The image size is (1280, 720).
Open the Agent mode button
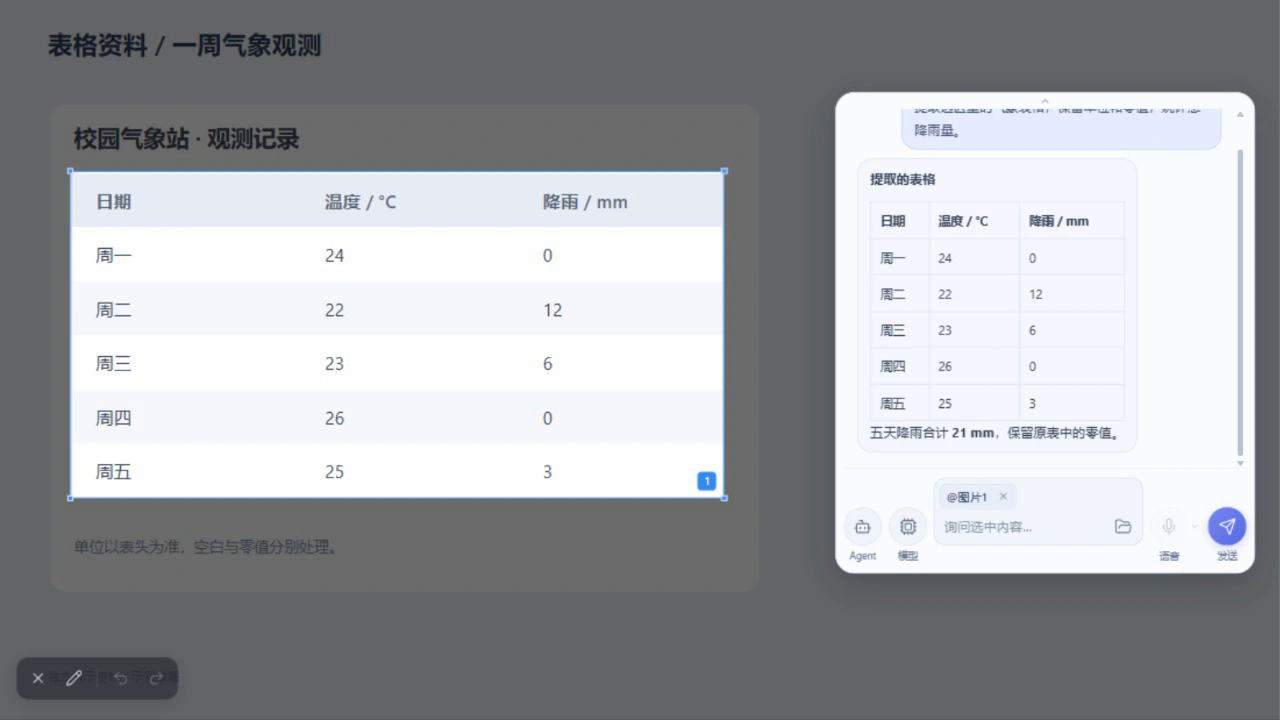point(863,527)
